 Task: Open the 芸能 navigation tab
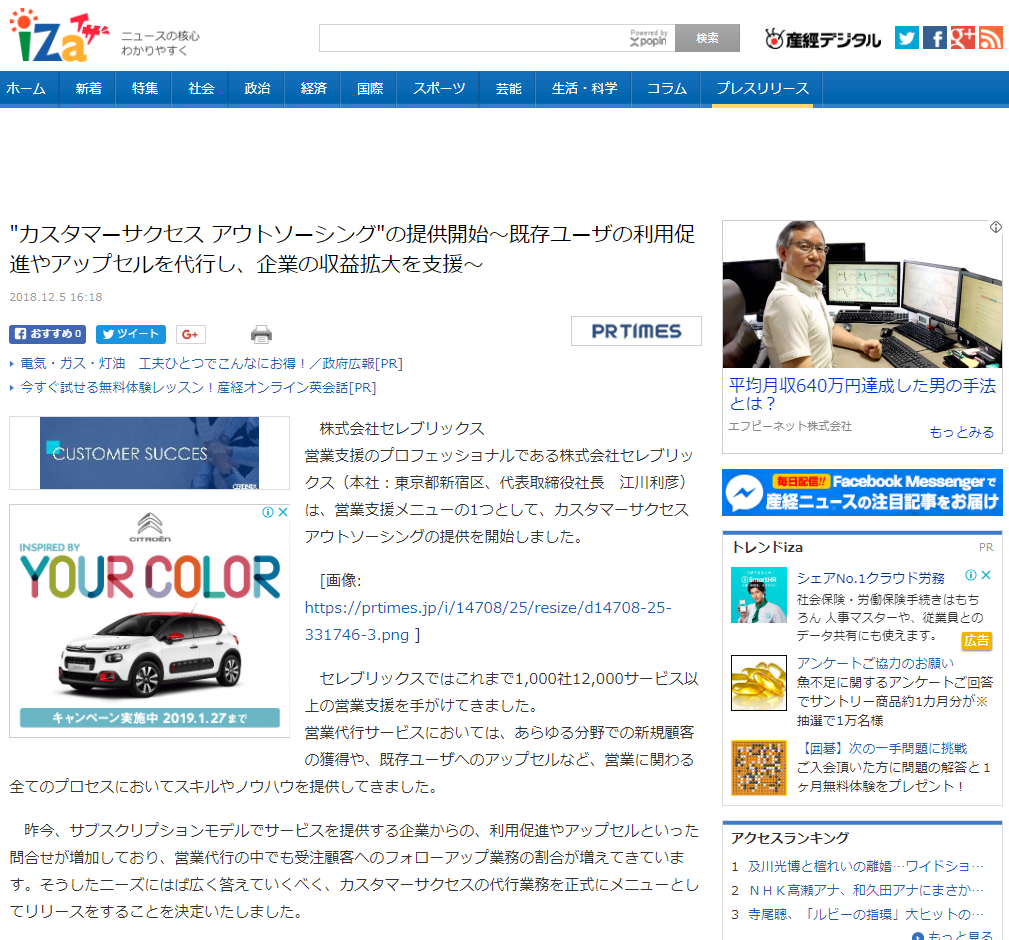pyautogui.click(x=508, y=88)
